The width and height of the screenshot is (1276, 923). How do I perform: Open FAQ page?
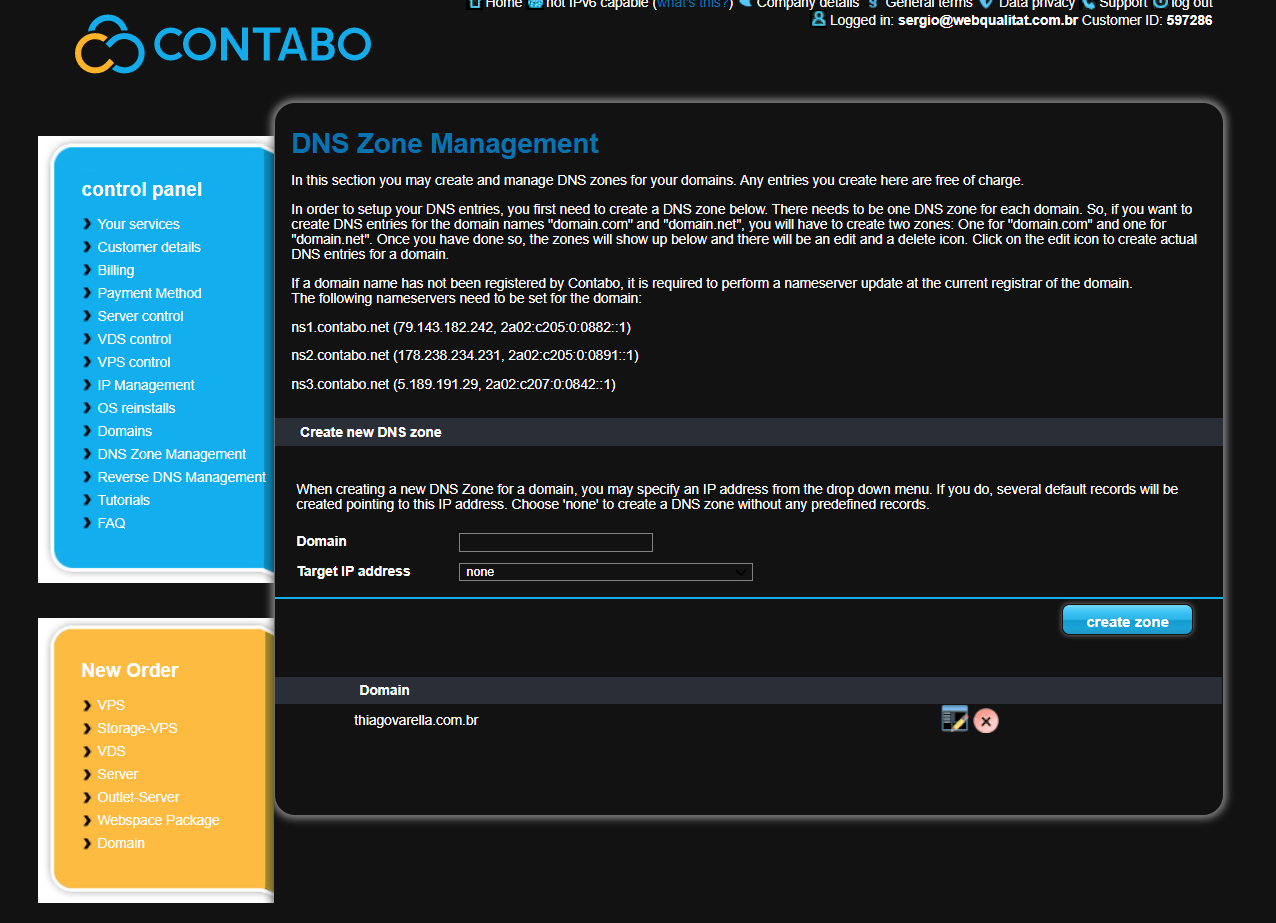pos(111,523)
